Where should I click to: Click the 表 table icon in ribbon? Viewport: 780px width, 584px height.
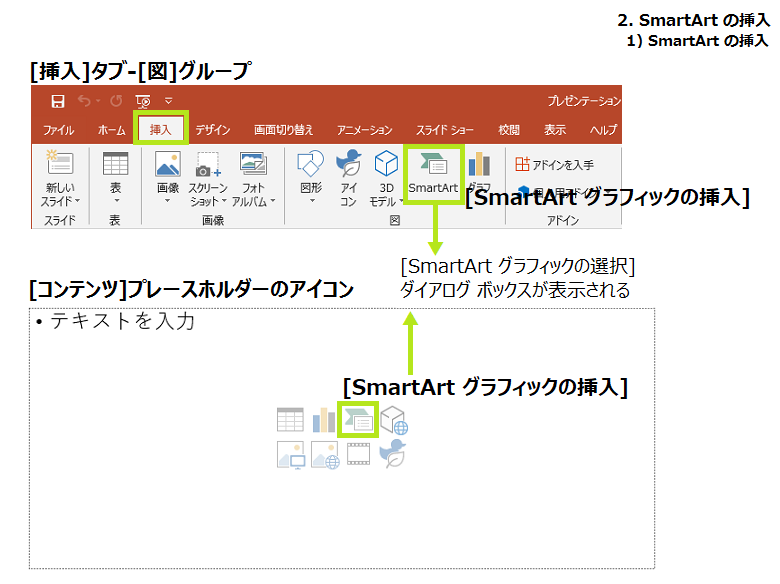pos(115,164)
